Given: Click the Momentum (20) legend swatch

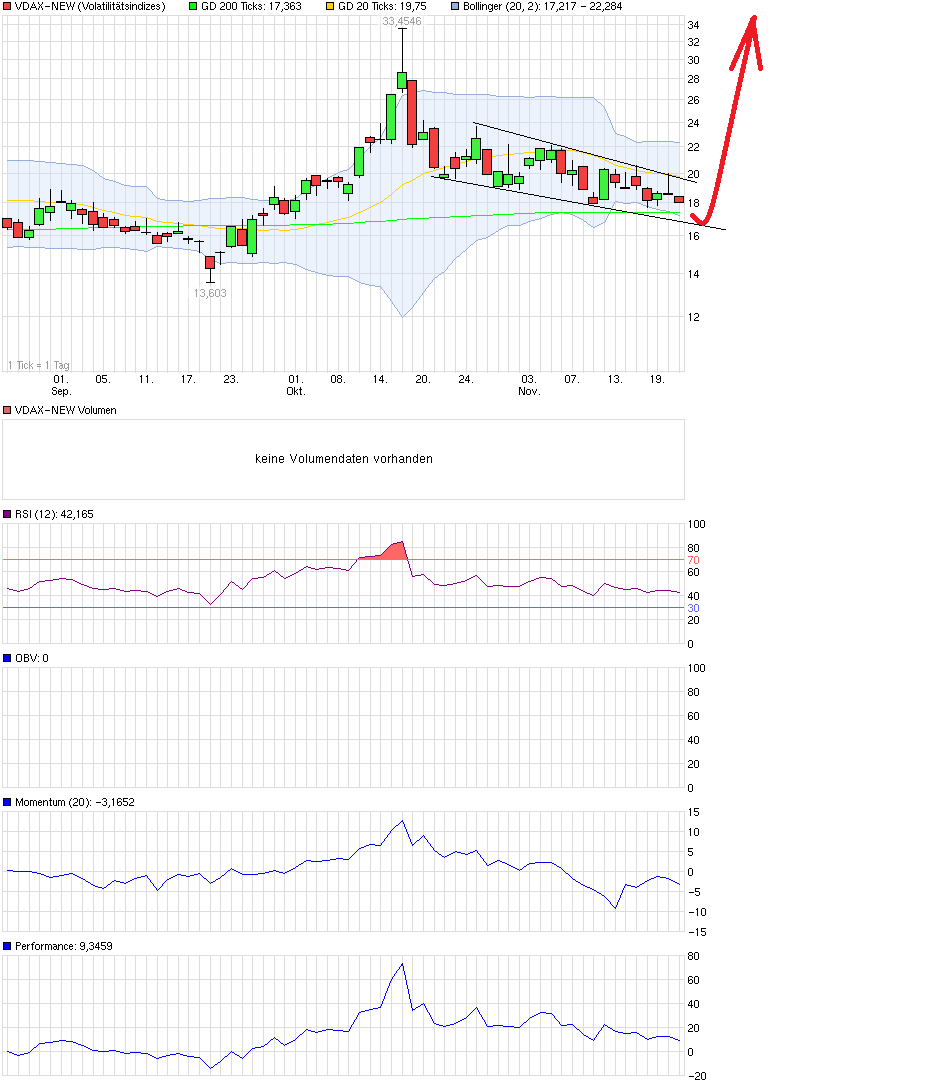Looking at the screenshot, I should click(7, 802).
